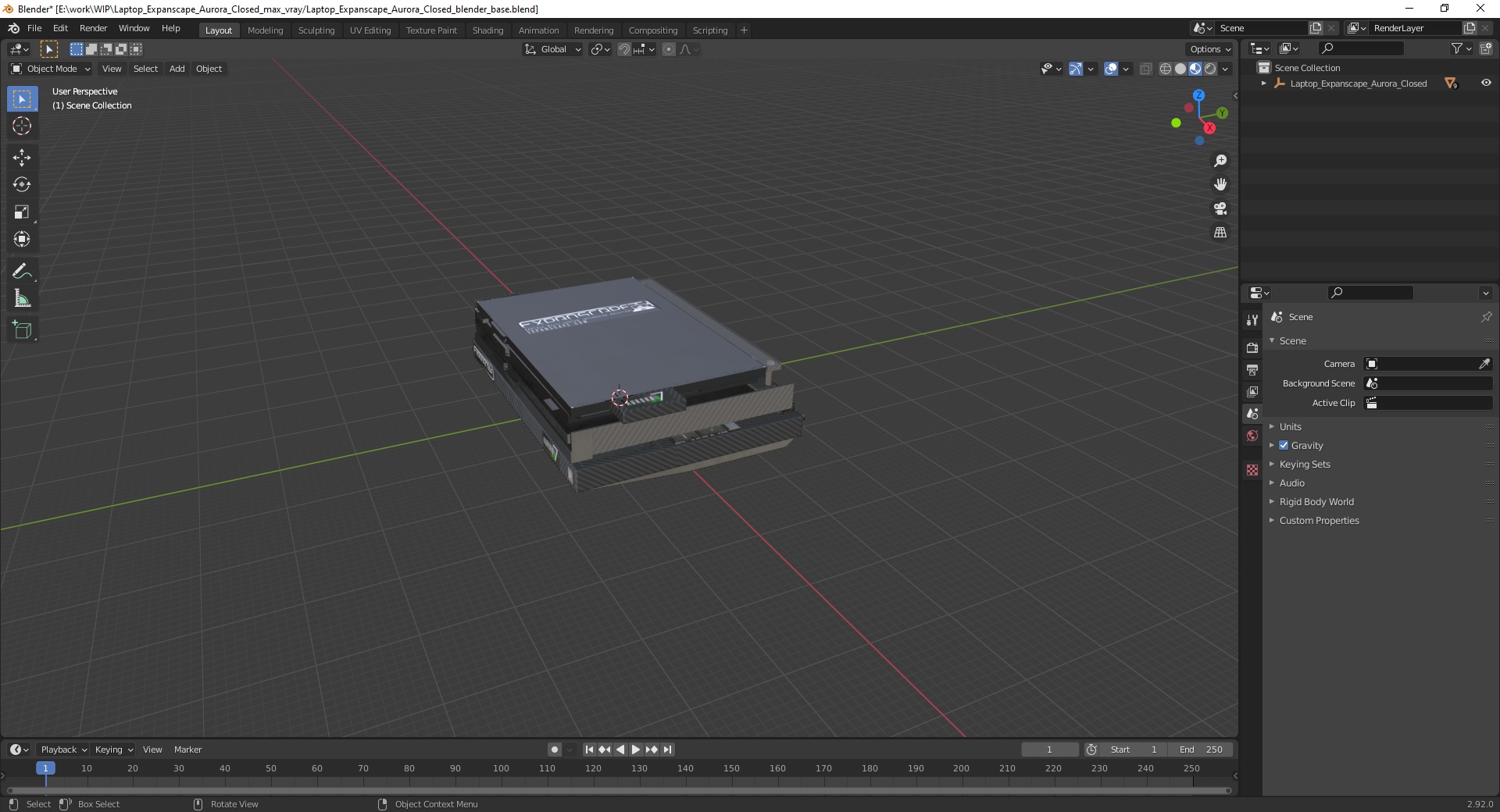Click the current frame number field

click(1049, 750)
